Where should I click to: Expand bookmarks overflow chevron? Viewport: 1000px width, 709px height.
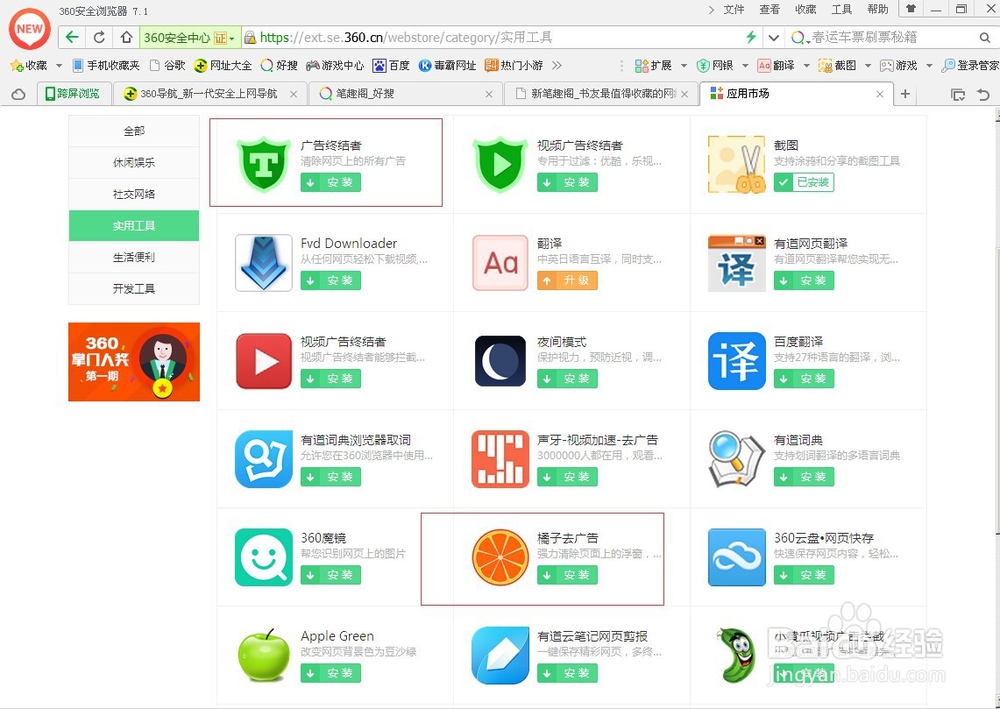point(557,65)
